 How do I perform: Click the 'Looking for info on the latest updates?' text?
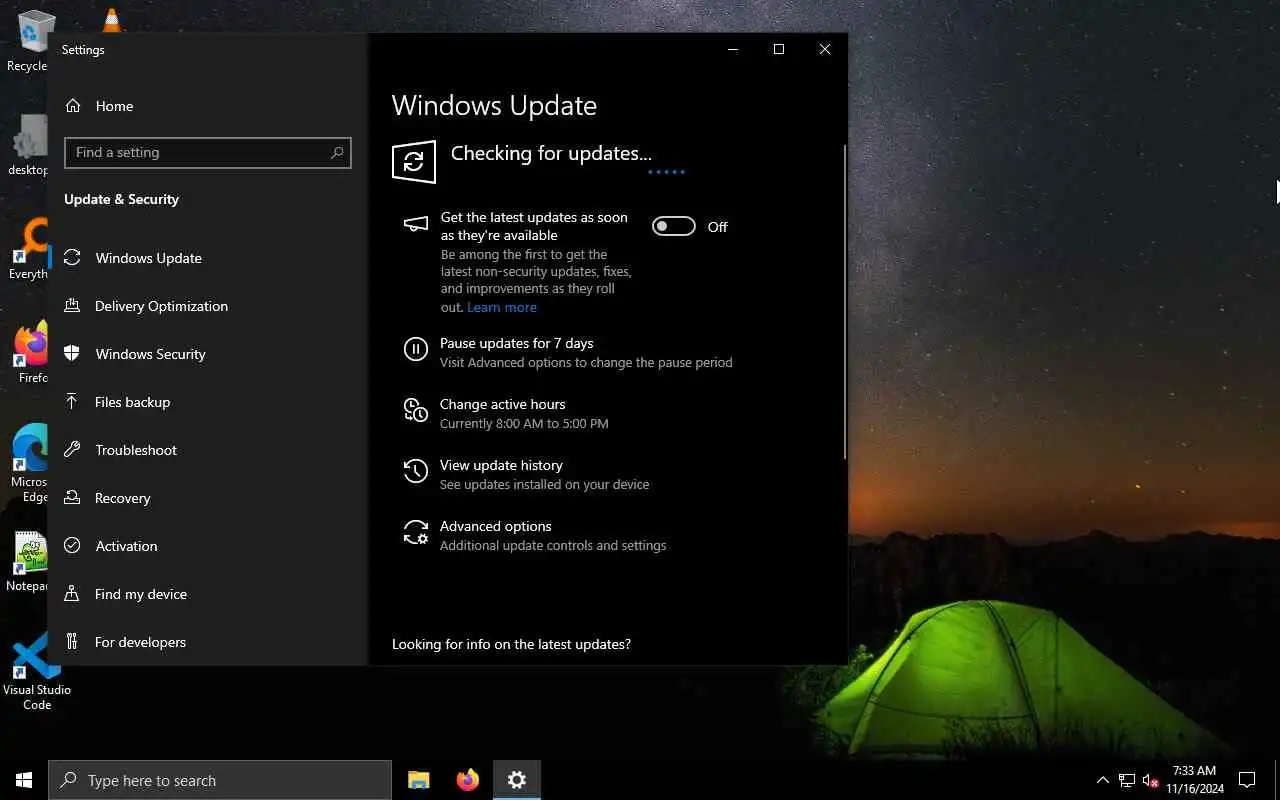pos(511,644)
